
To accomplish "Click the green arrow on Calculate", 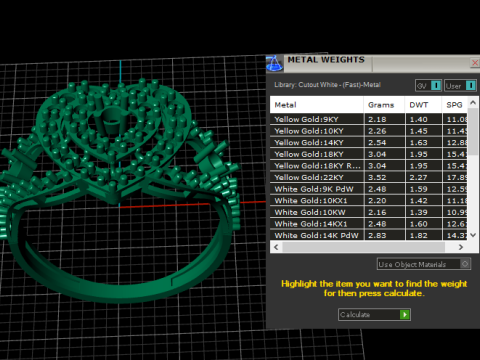I will pos(404,315).
